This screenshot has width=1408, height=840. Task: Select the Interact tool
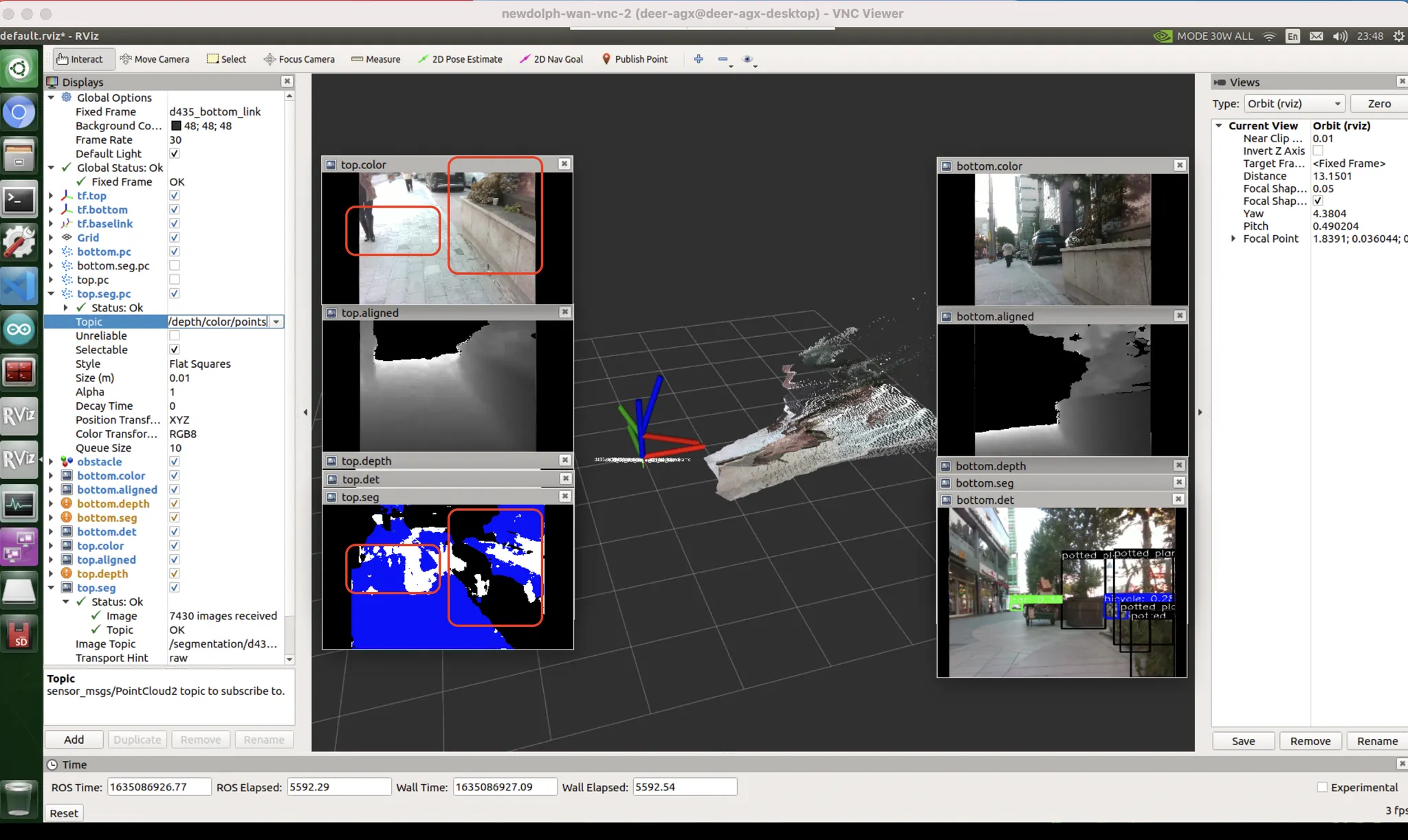pos(79,59)
